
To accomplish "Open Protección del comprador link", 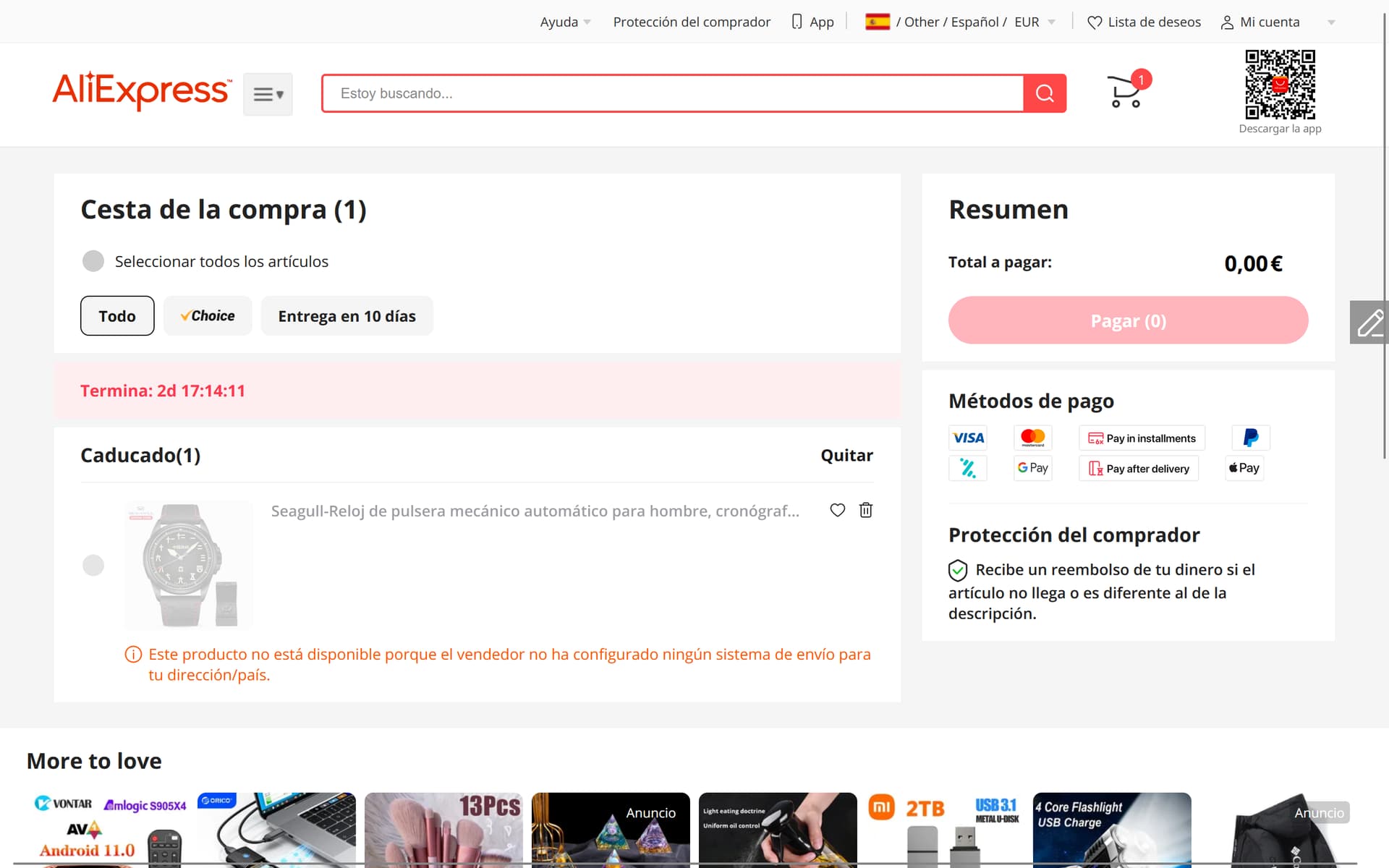I will [x=692, y=22].
